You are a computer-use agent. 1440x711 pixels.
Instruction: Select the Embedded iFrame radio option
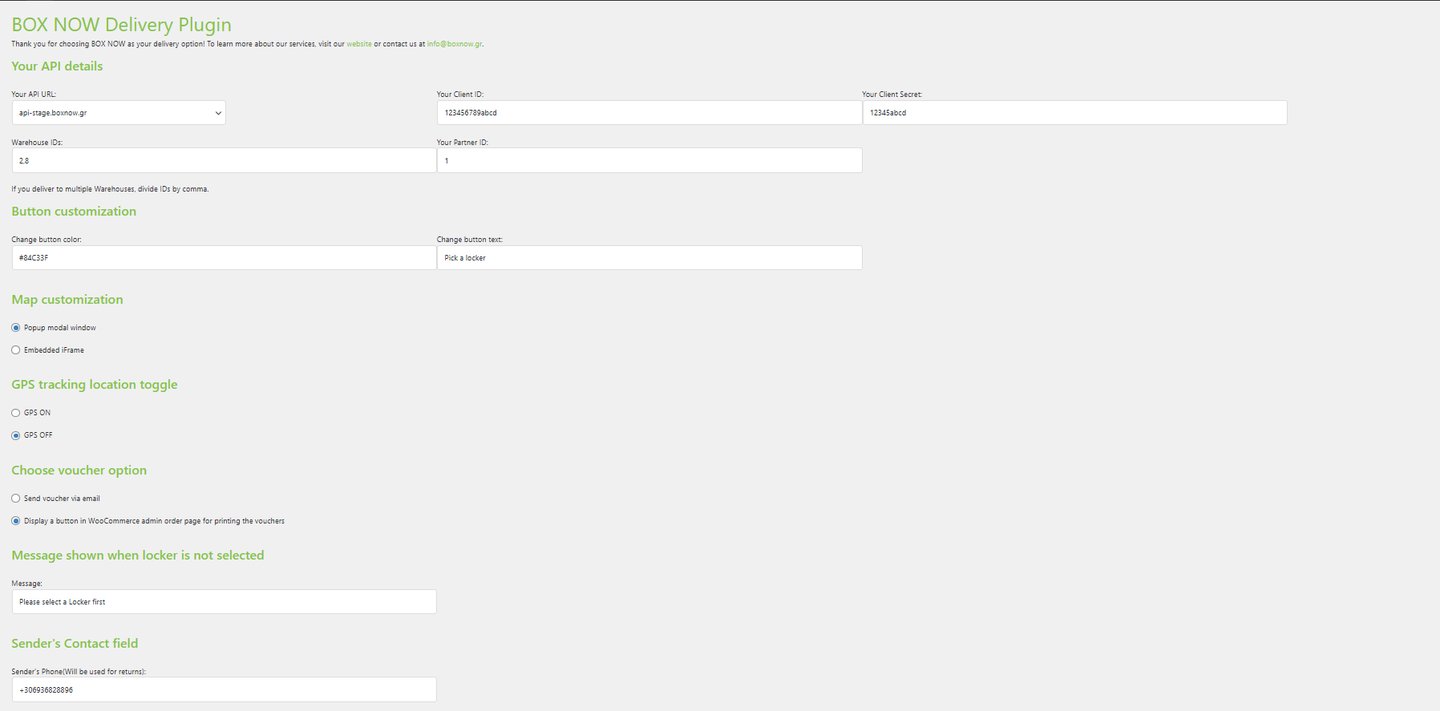click(15, 350)
